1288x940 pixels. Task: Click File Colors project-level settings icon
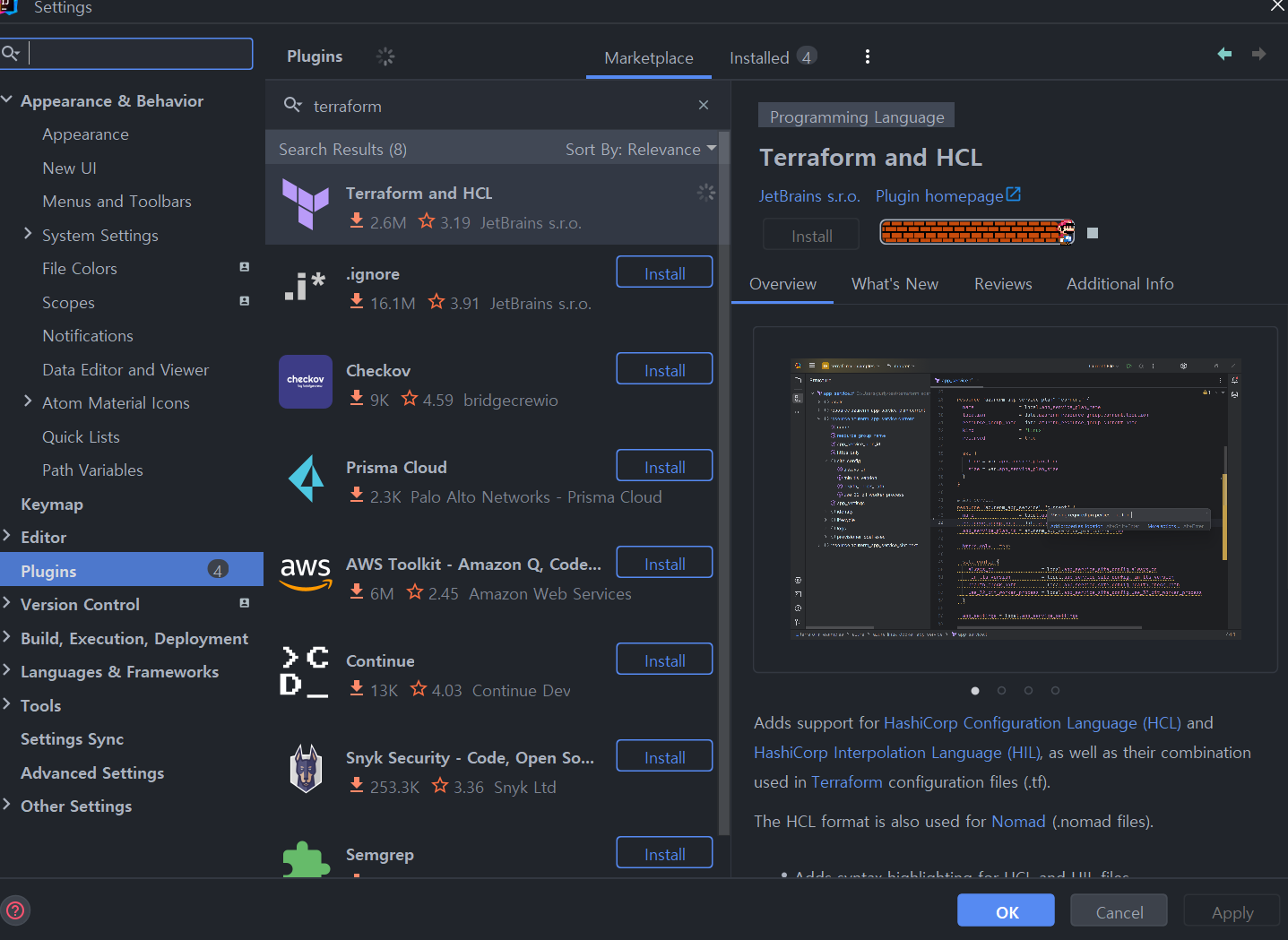(244, 267)
